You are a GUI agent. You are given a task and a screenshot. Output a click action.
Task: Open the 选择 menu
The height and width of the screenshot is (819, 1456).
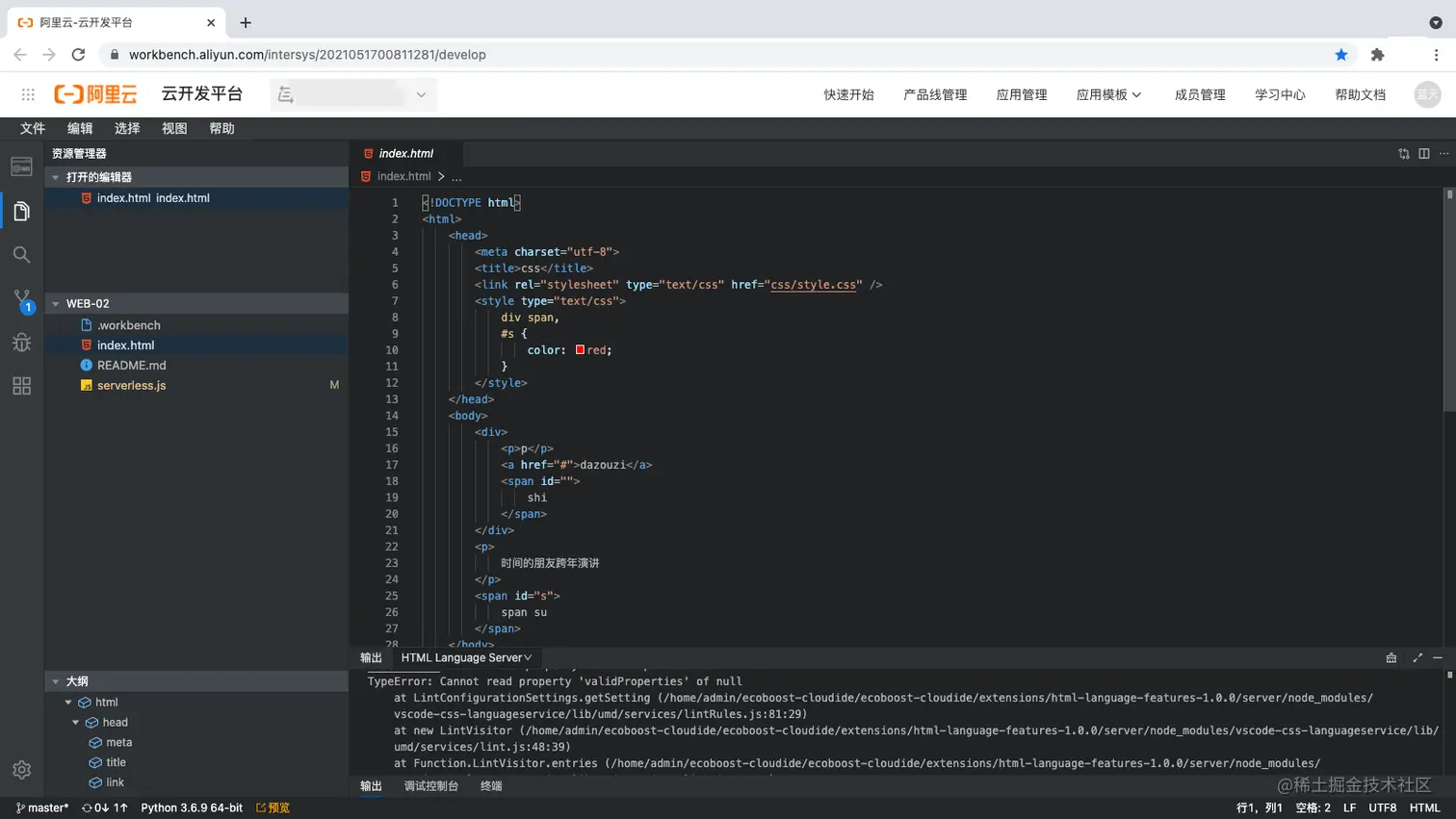[127, 128]
